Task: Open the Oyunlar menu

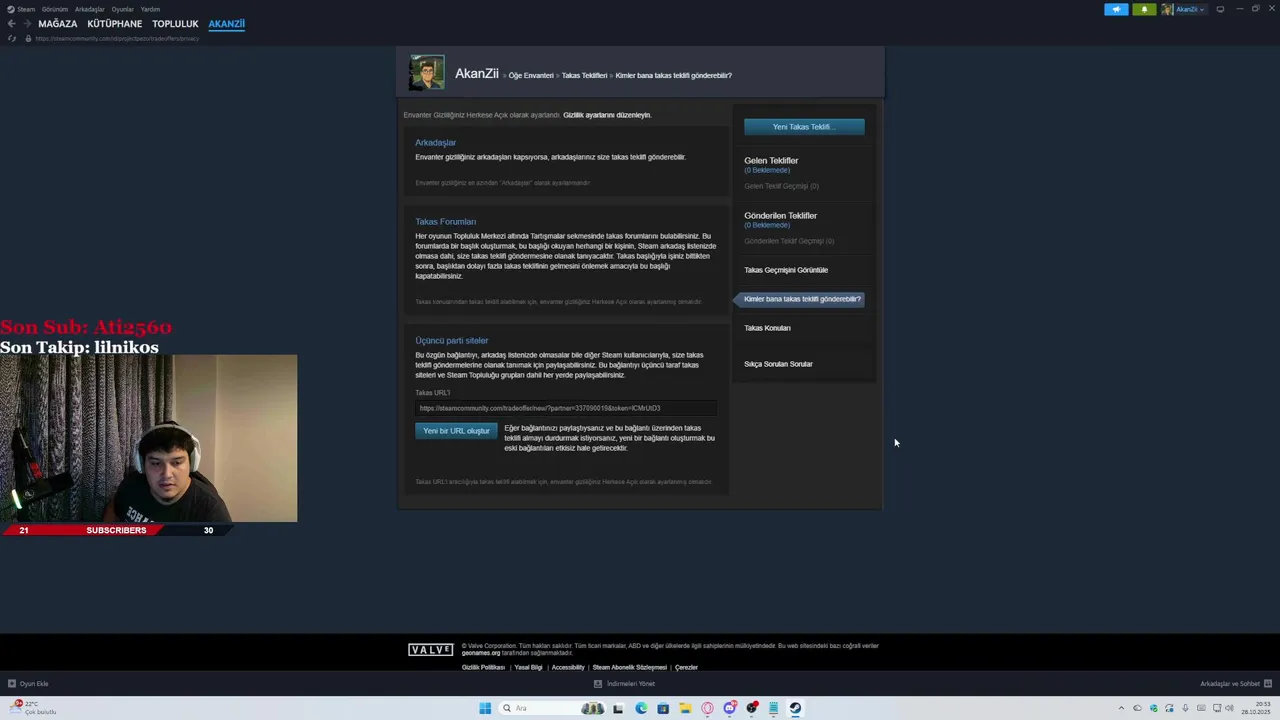Action: (x=123, y=9)
